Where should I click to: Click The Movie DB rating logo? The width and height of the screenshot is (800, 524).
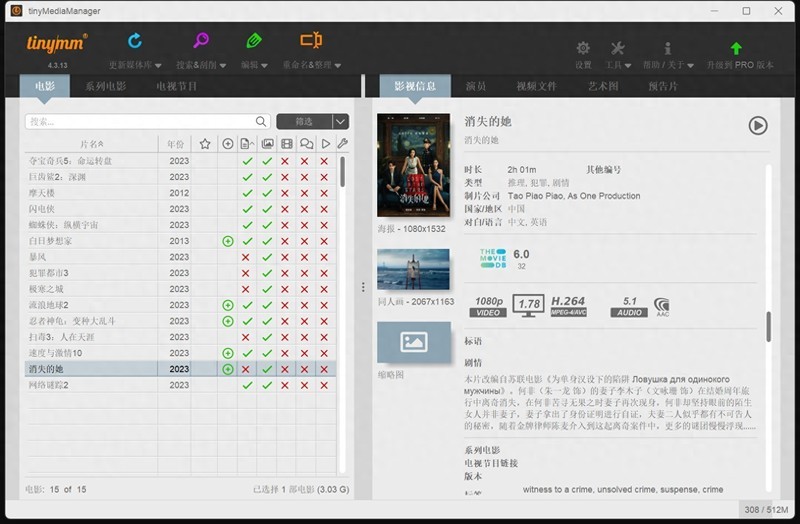(x=493, y=258)
